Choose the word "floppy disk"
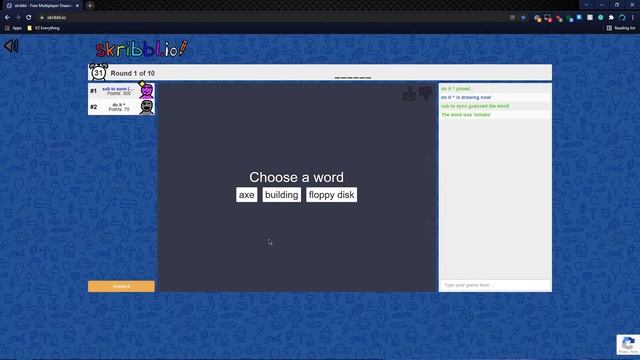This screenshot has width=640, height=360. point(331,195)
